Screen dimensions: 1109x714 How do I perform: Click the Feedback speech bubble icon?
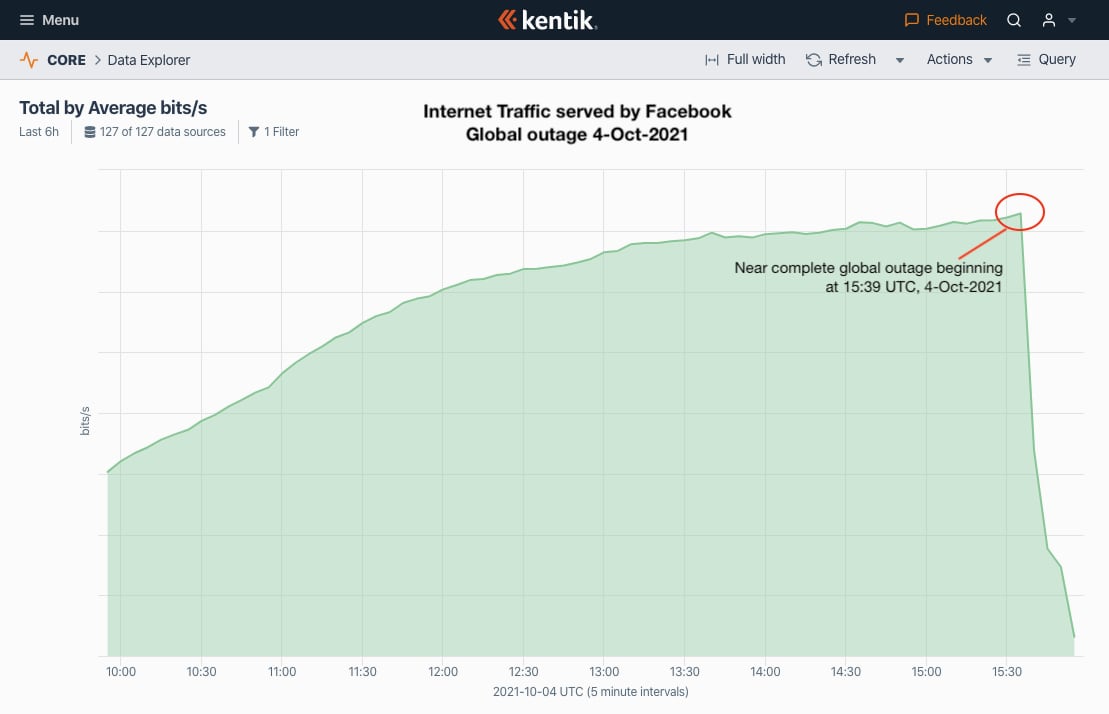tap(911, 20)
